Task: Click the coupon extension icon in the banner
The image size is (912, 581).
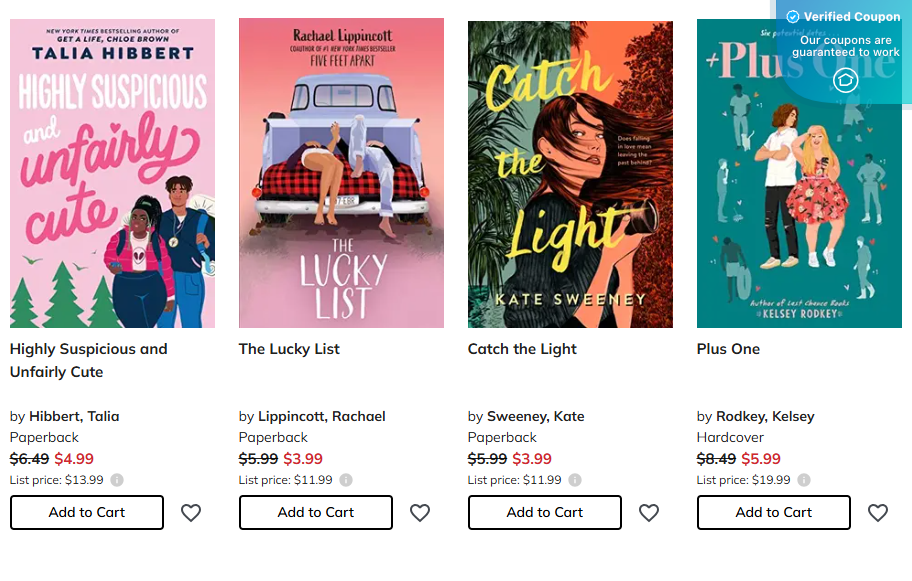Action: [x=843, y=79]
